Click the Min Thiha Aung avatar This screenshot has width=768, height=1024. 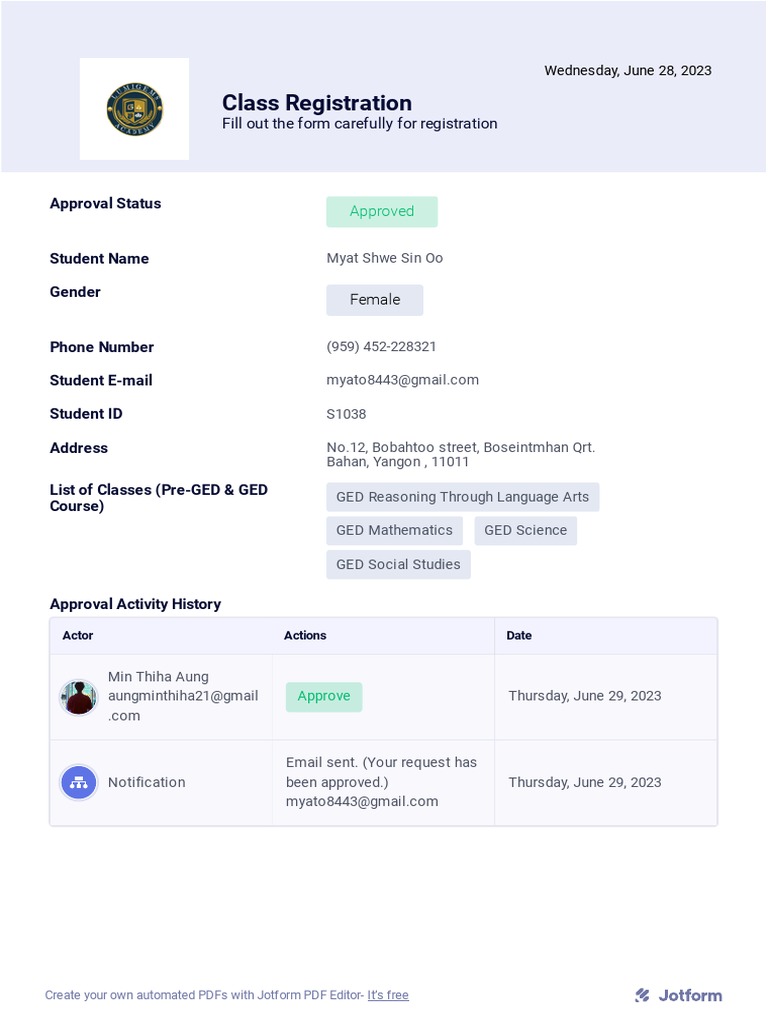coord(78,697)
